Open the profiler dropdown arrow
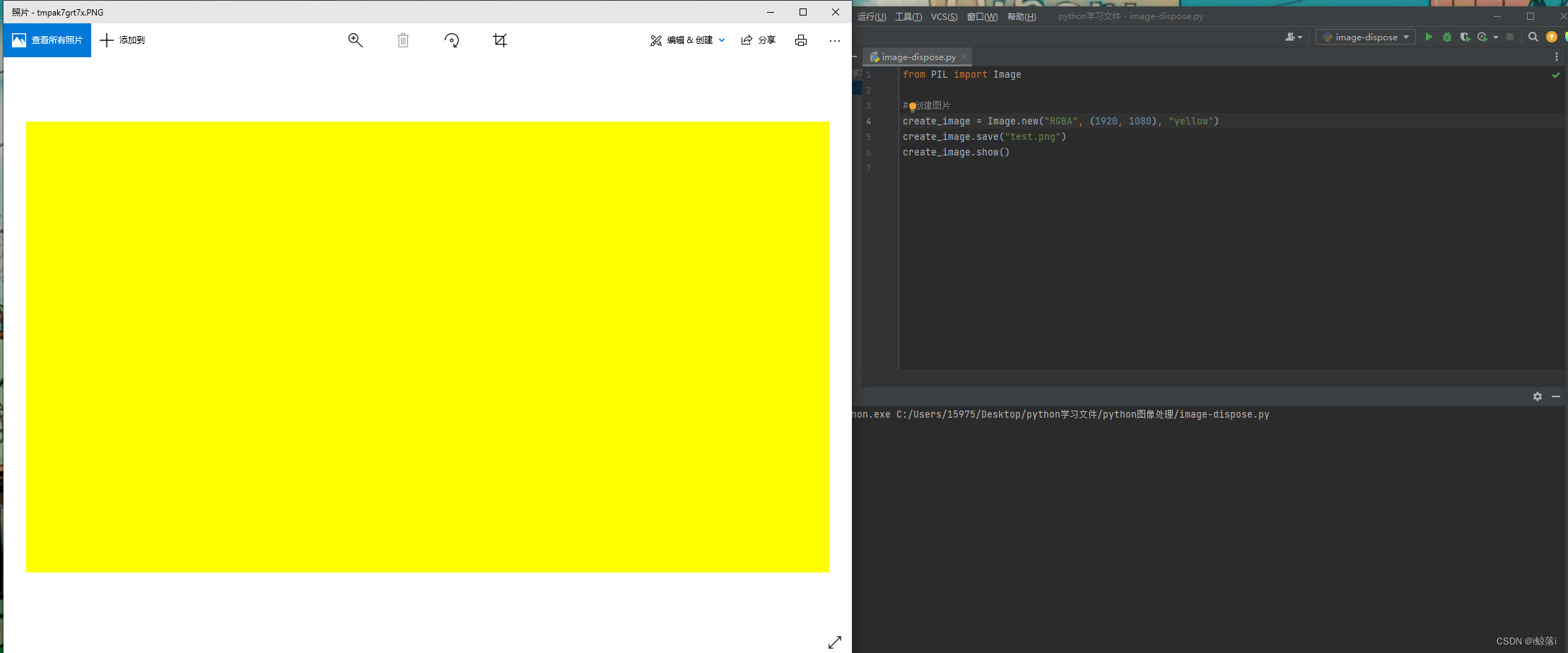The image size is (1568, 653). point(1497,37)
